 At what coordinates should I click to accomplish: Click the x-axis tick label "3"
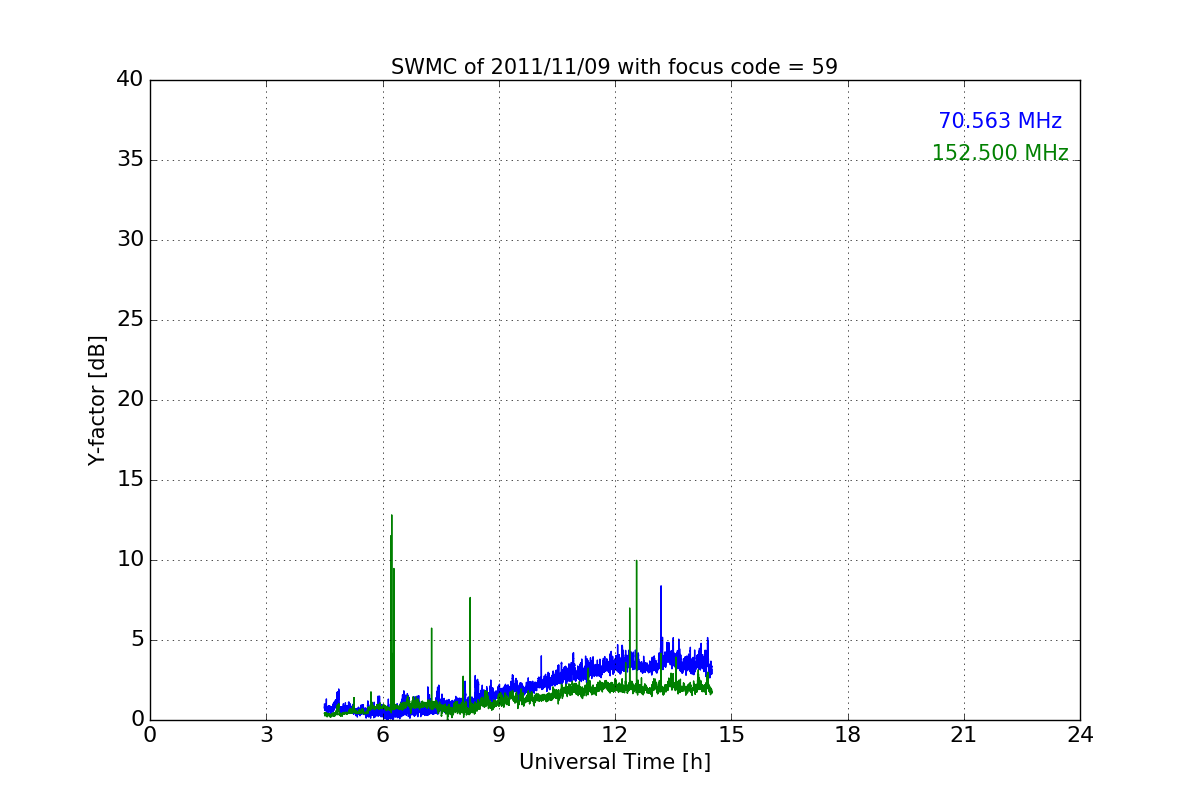click(x=266, y=735)
